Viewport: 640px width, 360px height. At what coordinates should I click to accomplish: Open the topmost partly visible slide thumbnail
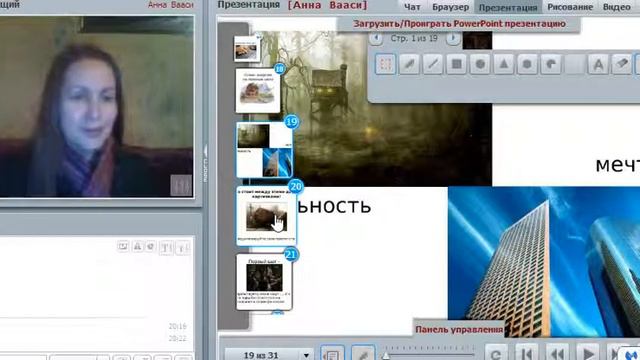coord(247,49)
